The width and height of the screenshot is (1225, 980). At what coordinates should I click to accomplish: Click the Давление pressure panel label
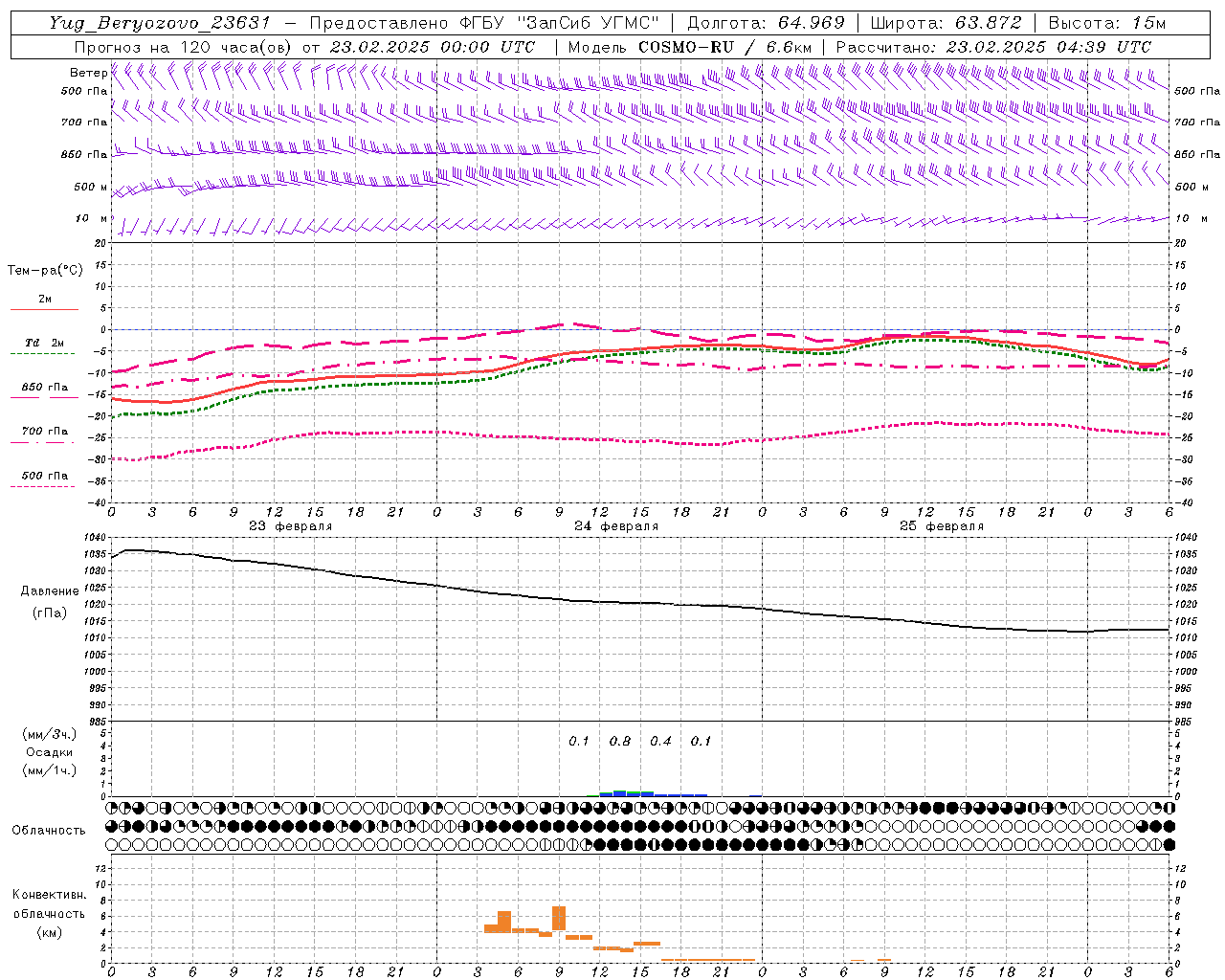click(50, 590)
